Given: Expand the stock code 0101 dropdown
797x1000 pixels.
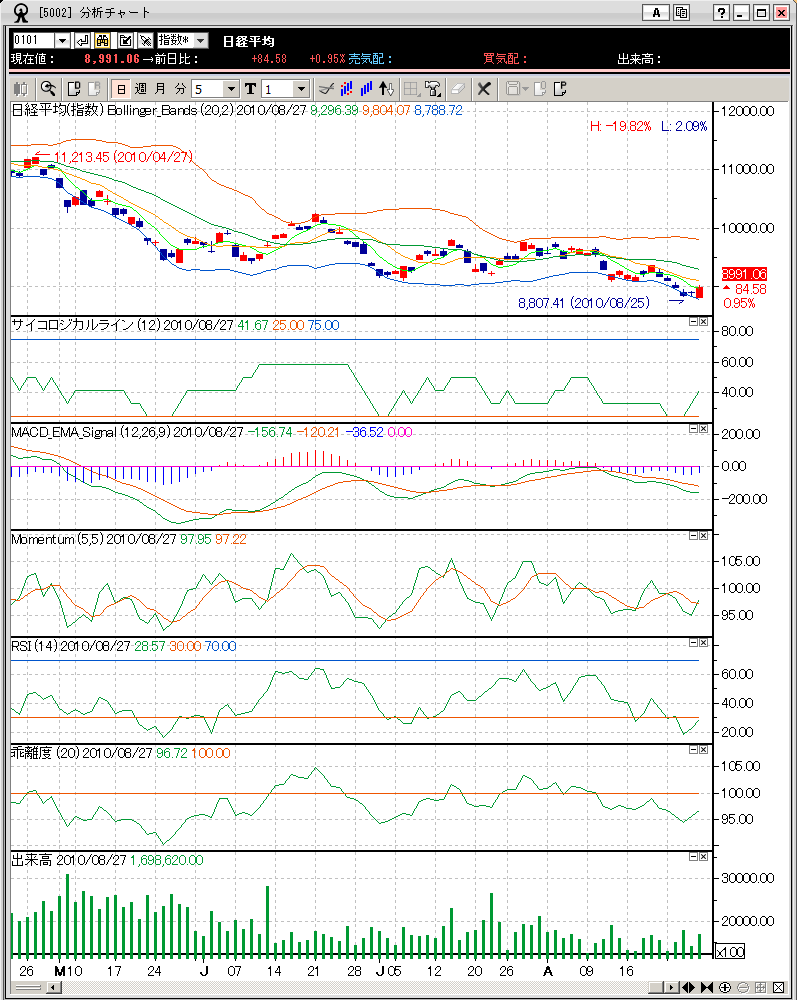Looking at the screenshot, I should 63,40.
